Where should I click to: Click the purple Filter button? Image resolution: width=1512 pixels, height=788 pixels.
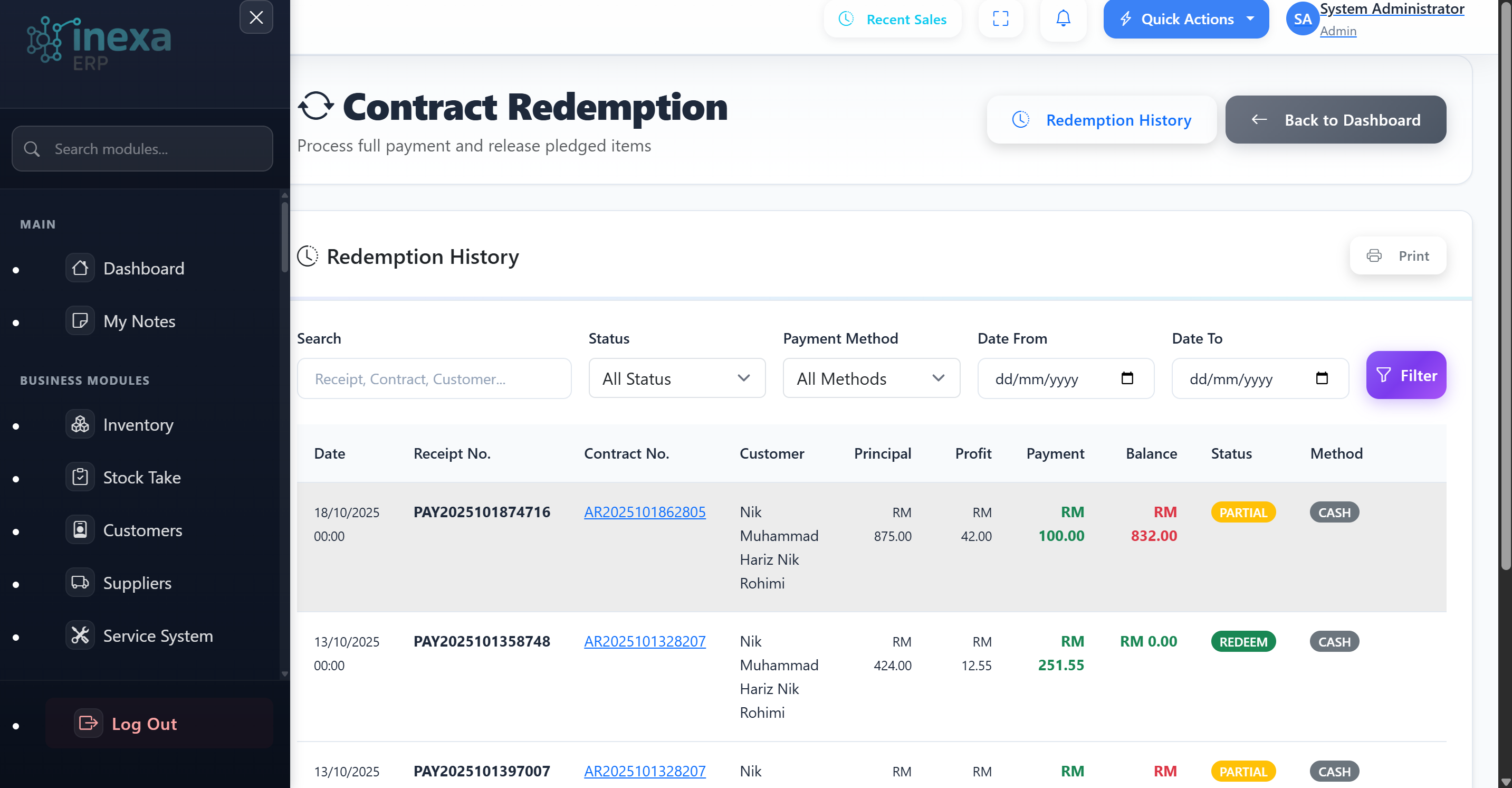(1406, 375)
